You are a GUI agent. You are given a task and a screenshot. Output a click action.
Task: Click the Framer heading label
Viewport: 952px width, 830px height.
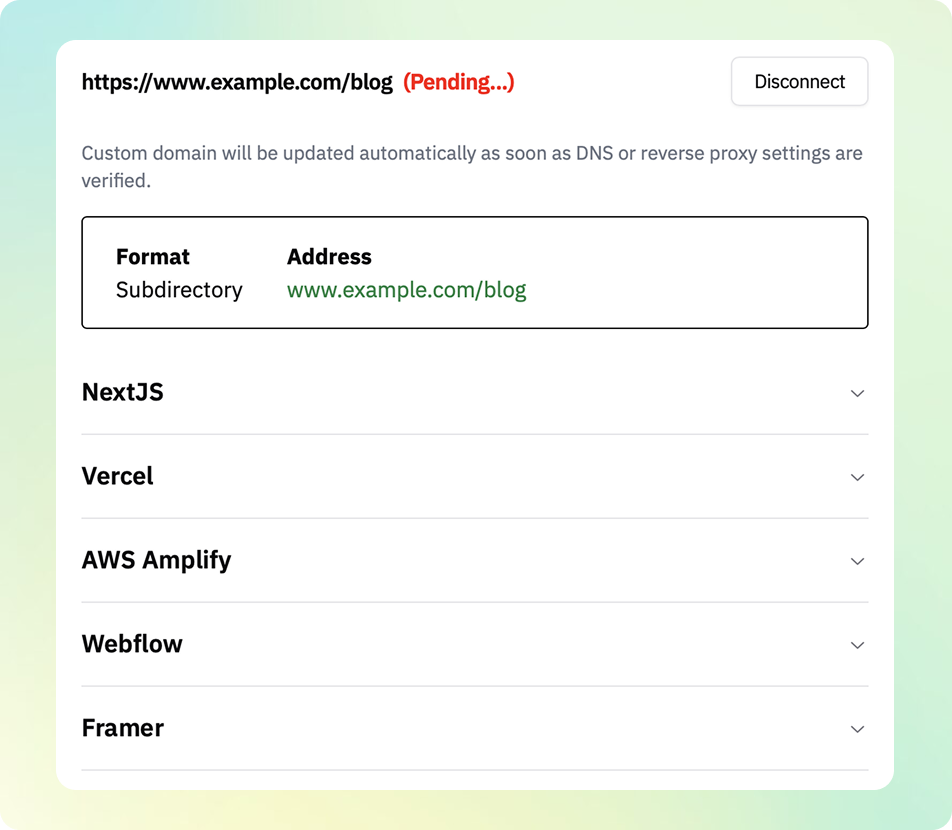(x=122, y=728)
